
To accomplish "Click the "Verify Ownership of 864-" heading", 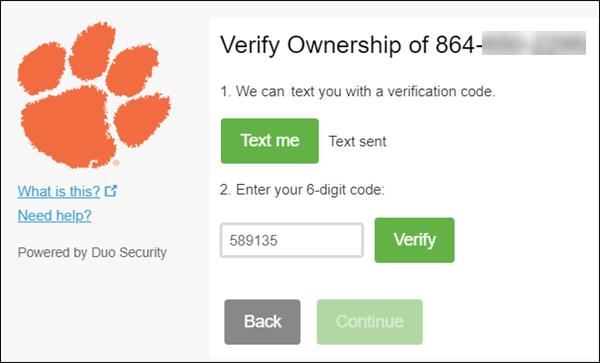I will 351,45.
